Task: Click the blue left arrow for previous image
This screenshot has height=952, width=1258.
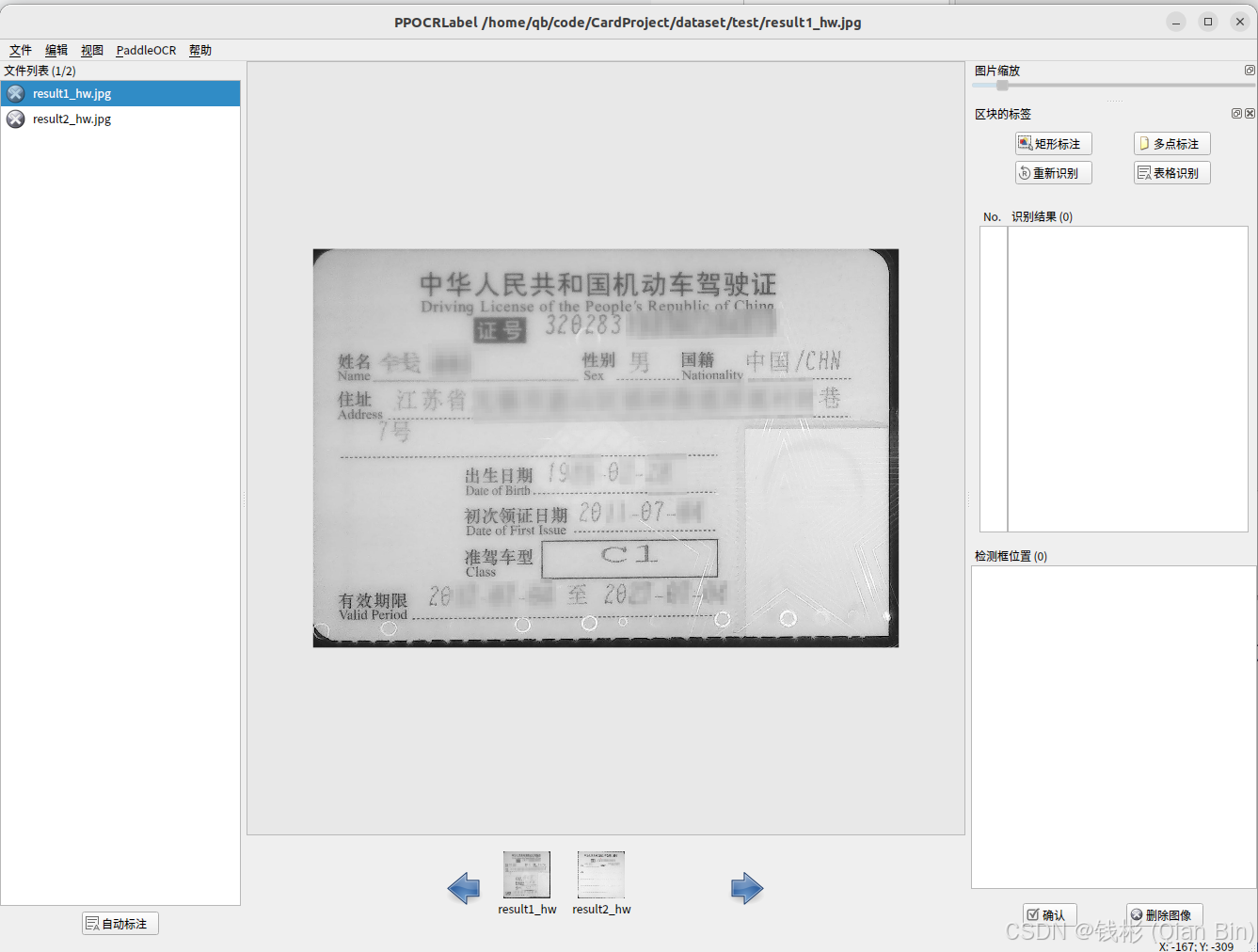Action: pyautogui.click(x=463, y=888)
